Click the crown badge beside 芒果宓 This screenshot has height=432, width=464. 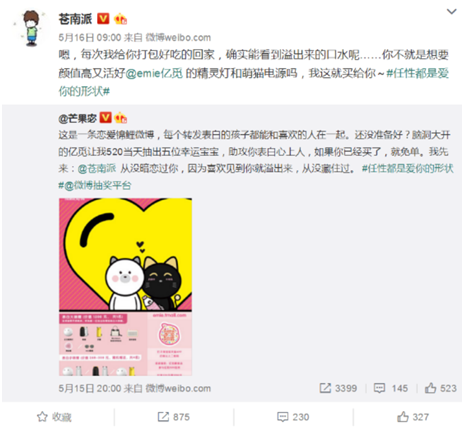(x=120, y=118)
